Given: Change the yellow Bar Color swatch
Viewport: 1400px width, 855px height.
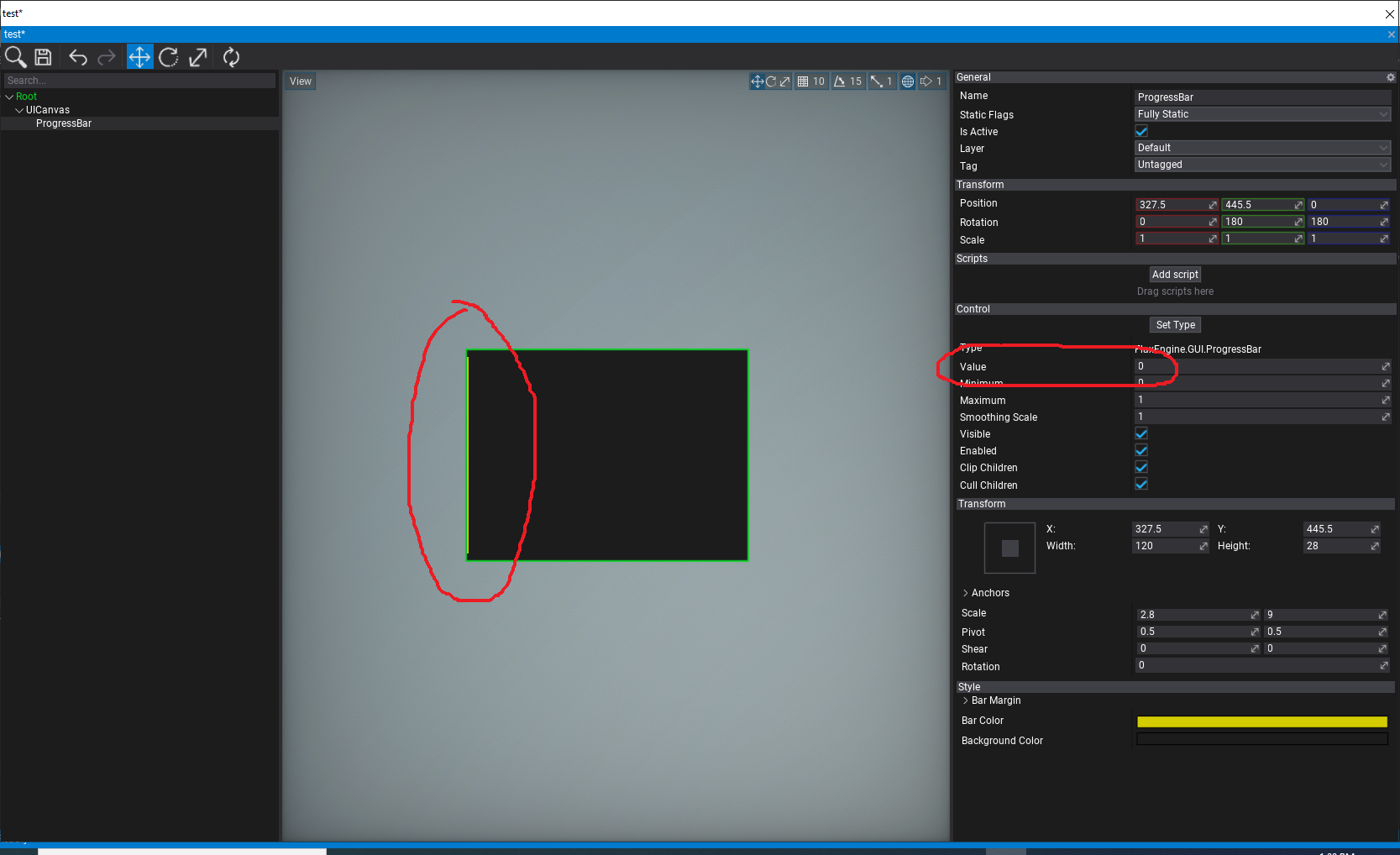Looking at the screenshot, I should pyautogui.click(x=1261, y=721).
